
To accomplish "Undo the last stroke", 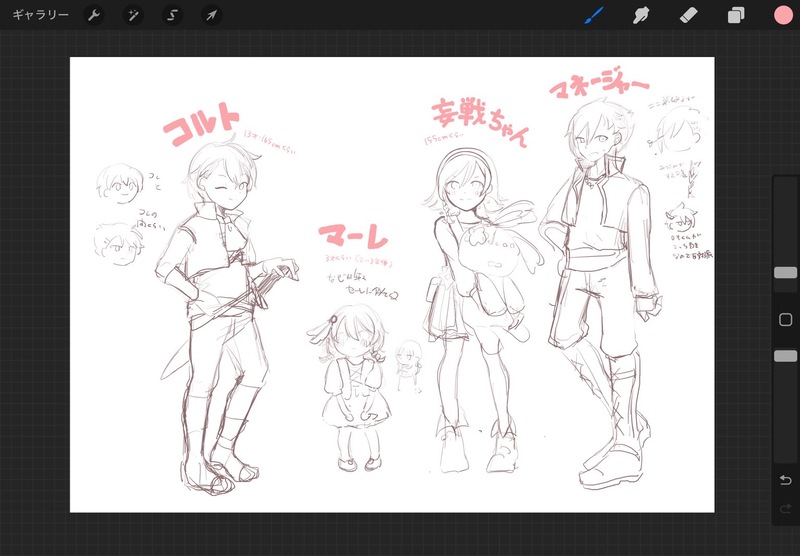I will 786,480.
